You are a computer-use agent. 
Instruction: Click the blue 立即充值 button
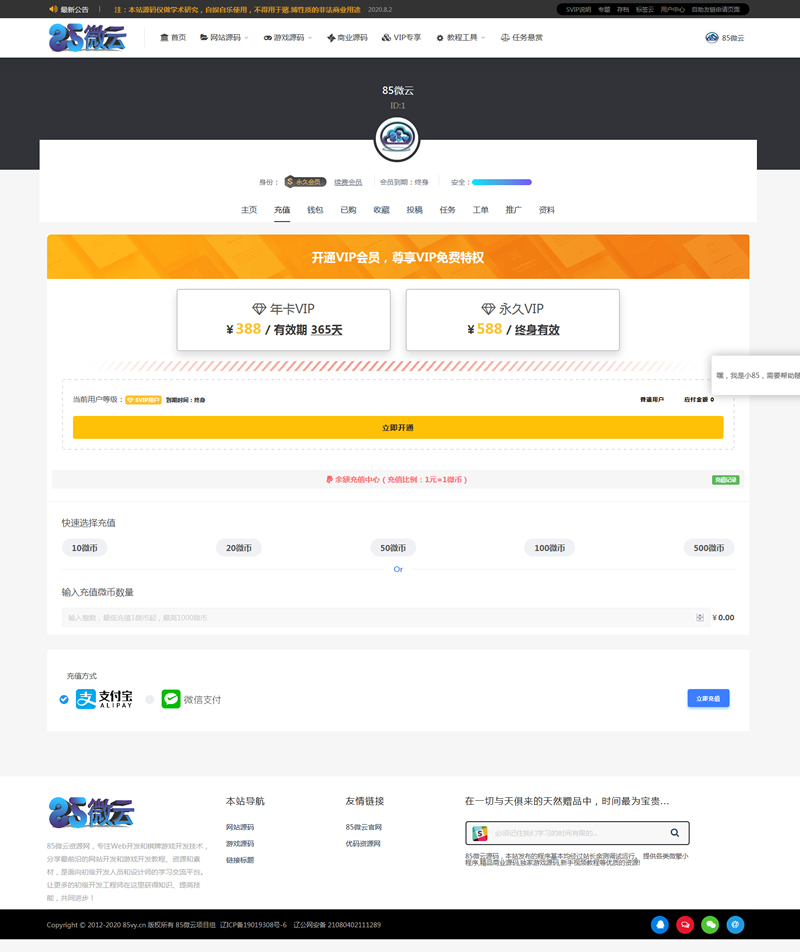click(710, 699)
